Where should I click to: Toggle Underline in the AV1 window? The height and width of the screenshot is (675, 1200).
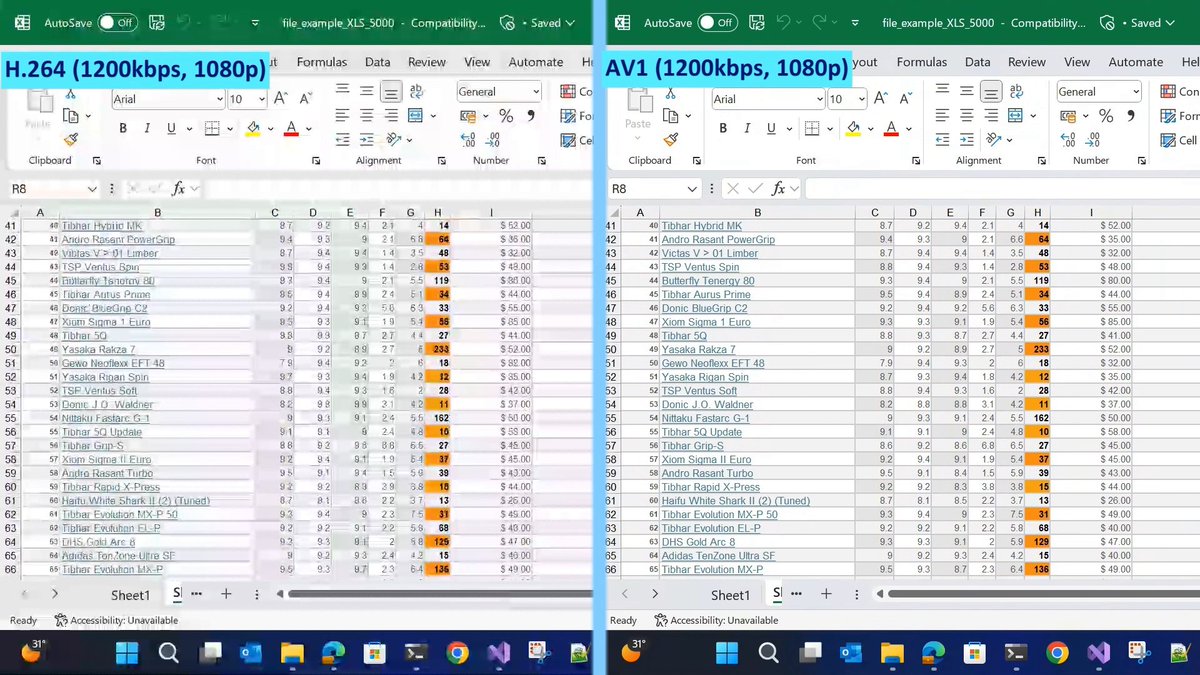pos(771,129)
